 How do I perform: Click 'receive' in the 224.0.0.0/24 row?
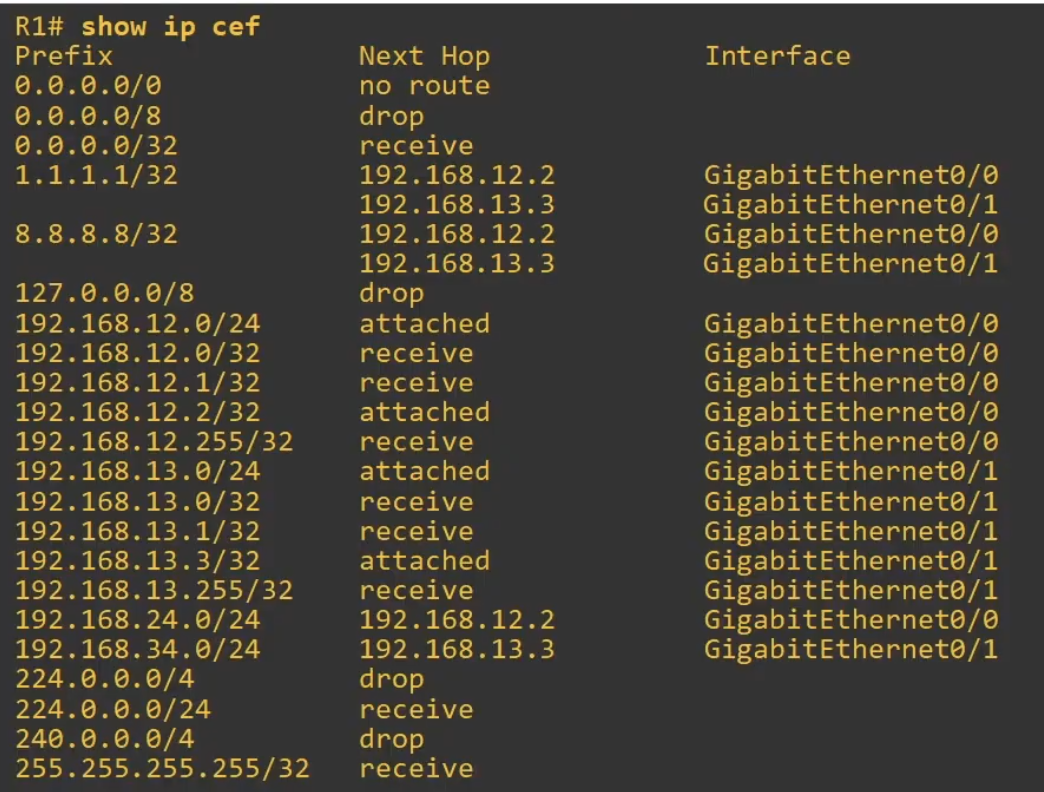416,709
